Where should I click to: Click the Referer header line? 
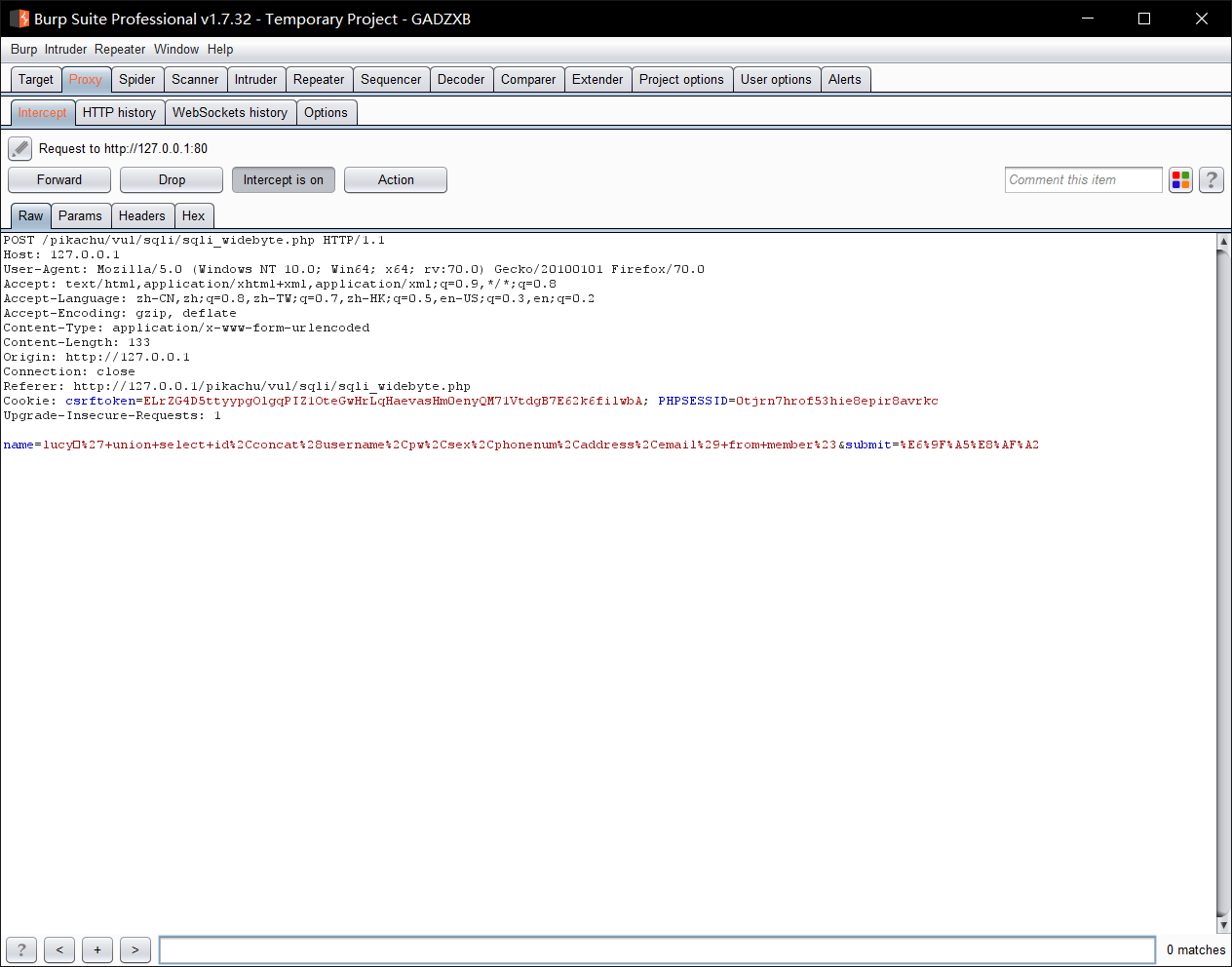point(237,386)
